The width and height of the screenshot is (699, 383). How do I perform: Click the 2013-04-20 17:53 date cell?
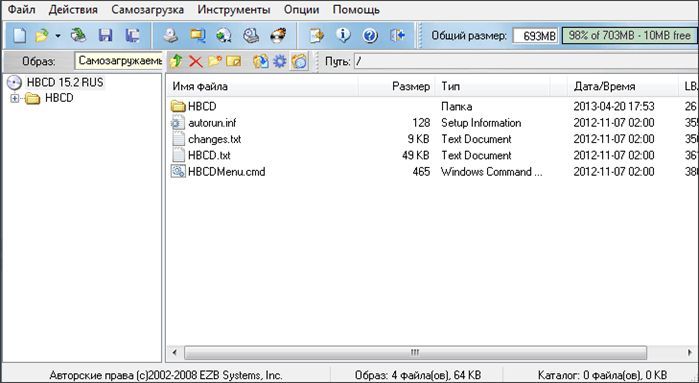tap(614, 107)
